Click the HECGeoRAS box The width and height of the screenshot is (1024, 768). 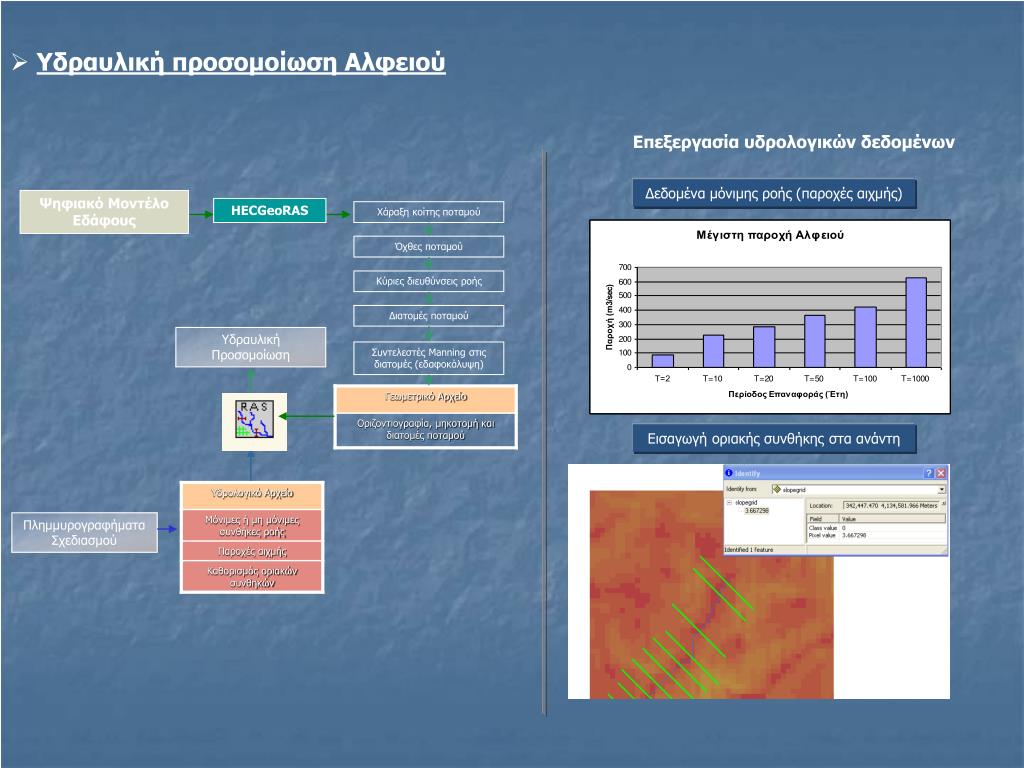click(x=270, y=210)
